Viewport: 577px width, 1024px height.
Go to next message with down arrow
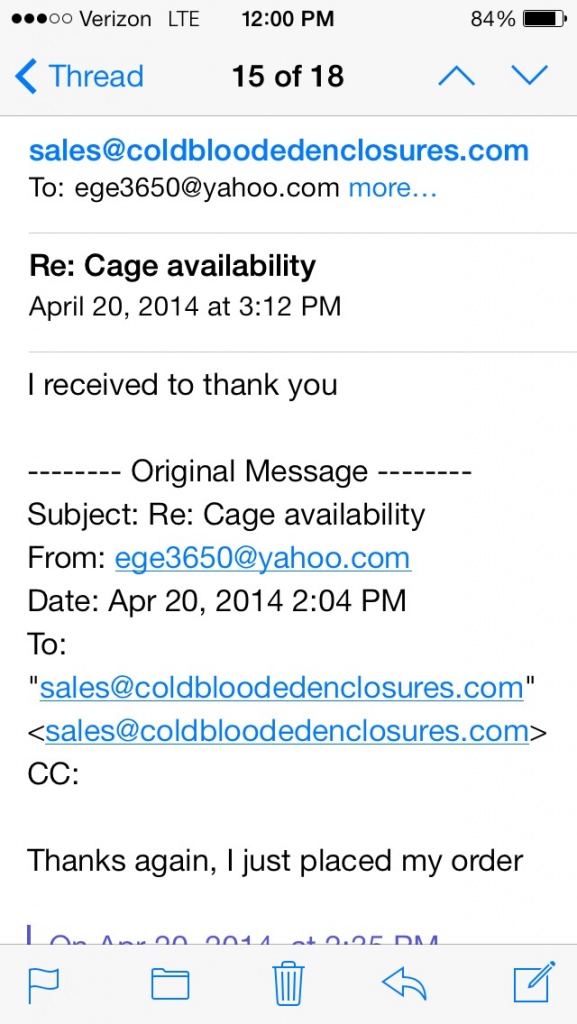(529, 76)
